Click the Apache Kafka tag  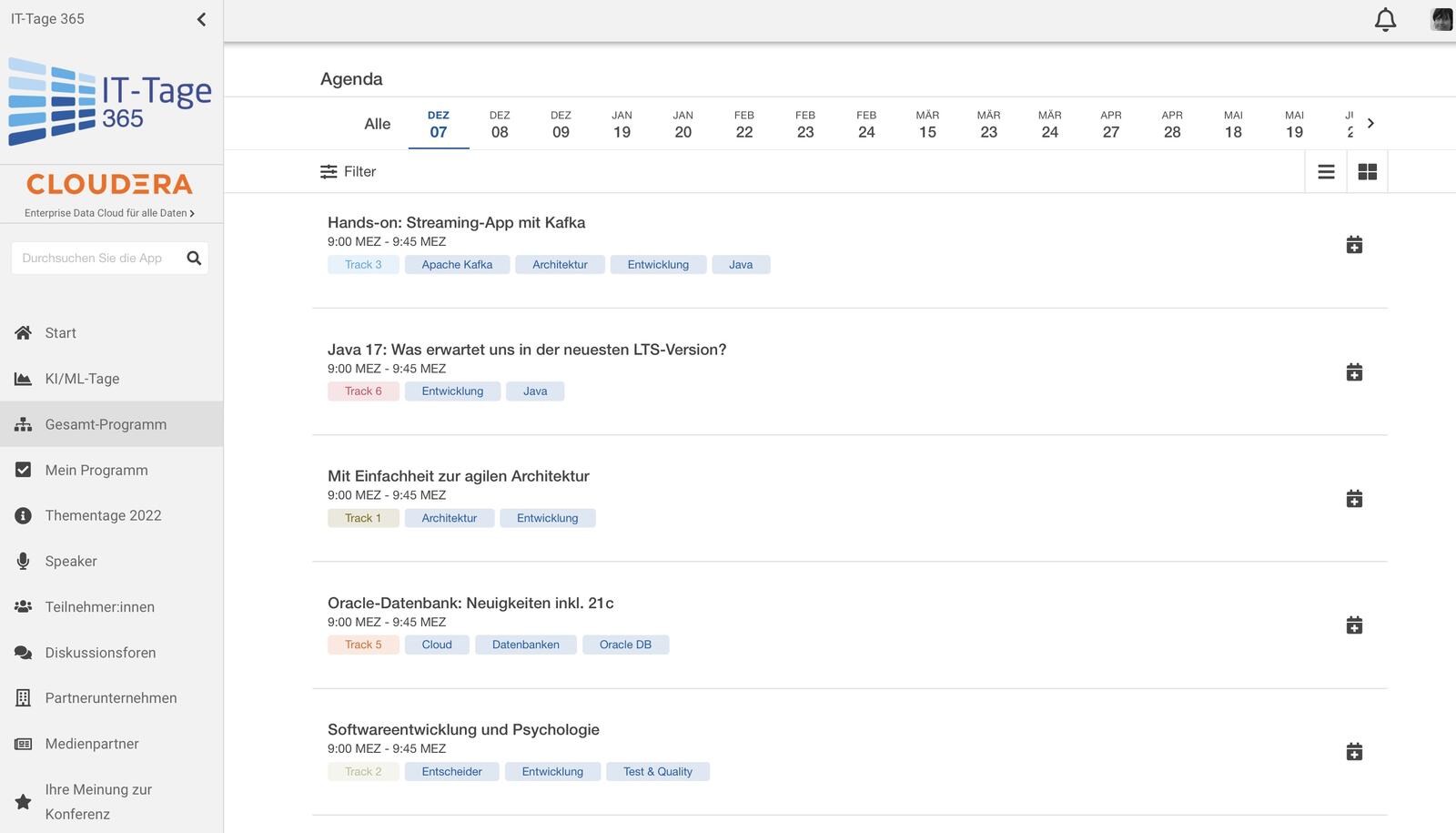tap(457, 264)
